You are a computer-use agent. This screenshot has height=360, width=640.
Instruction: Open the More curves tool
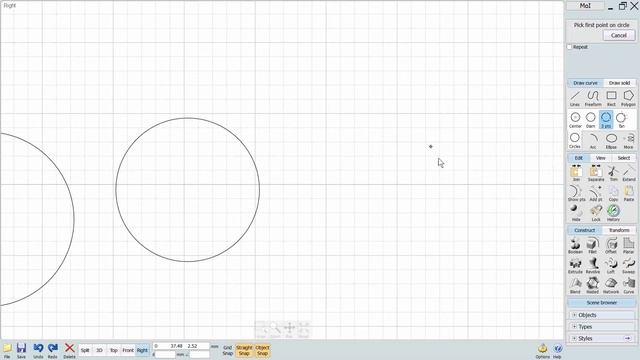[629, 141]
